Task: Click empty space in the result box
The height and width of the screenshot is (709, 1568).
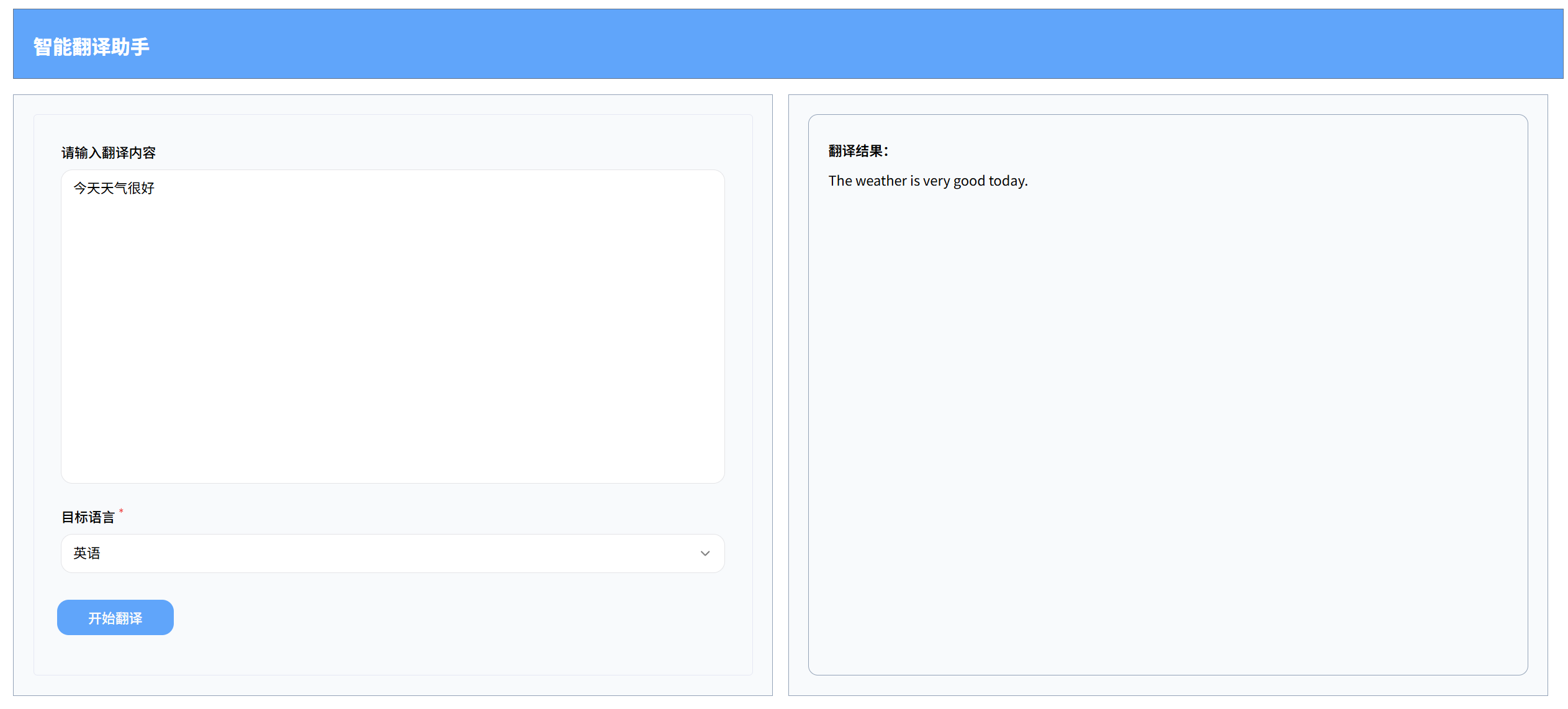Action: click(x=1167, y=435)
